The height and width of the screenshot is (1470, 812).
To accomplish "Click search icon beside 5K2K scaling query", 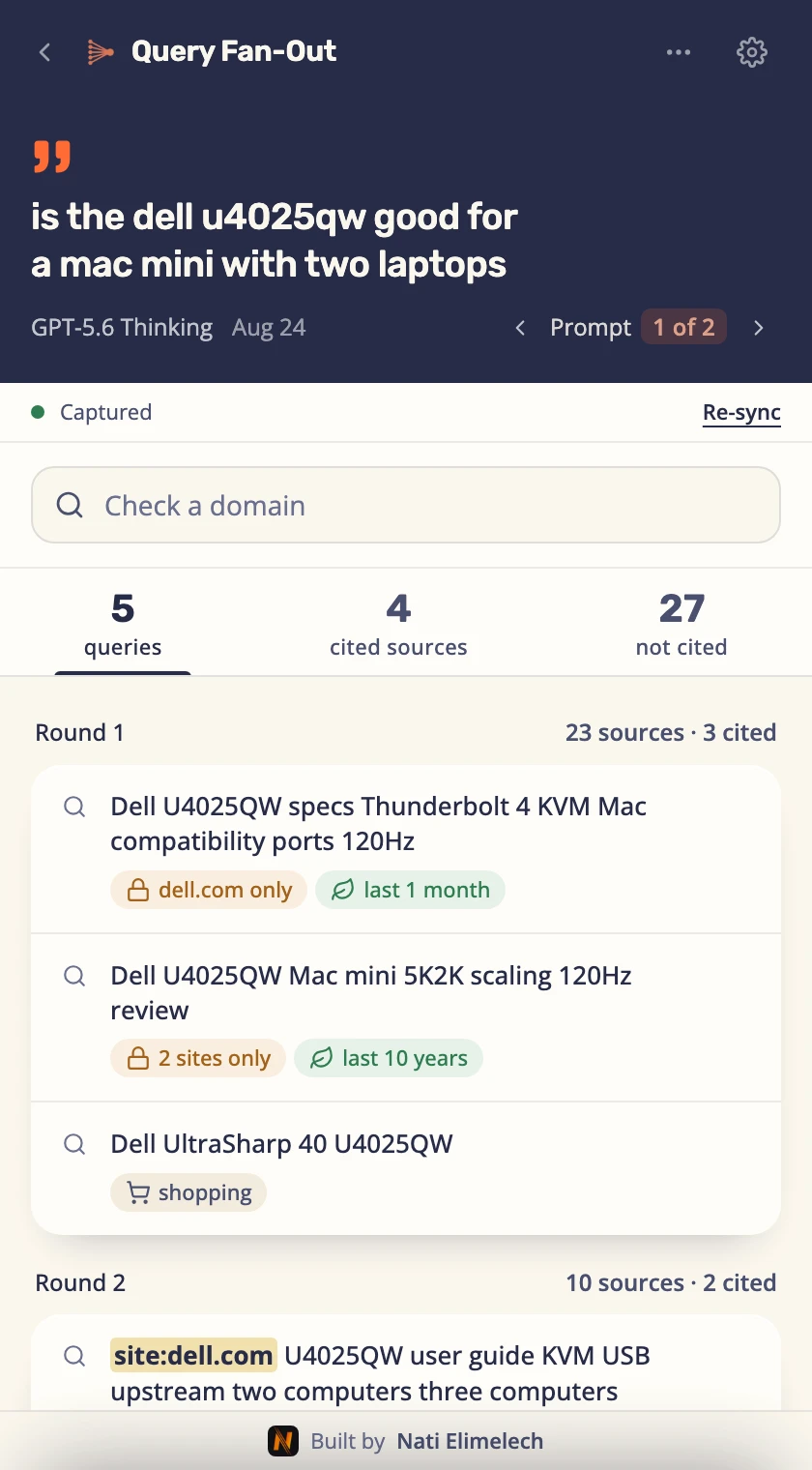I will pos(74,976).
